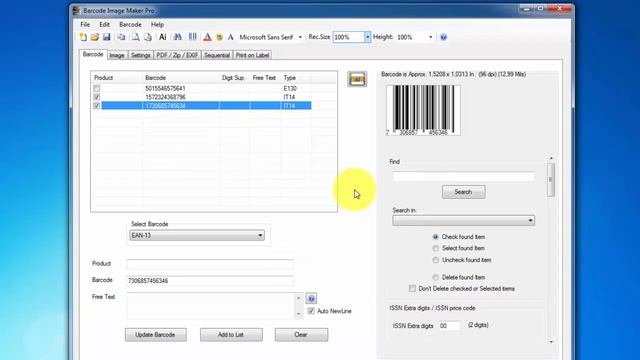Toggle checkbox for highlighted 1730685745634 row

[97, 106]
